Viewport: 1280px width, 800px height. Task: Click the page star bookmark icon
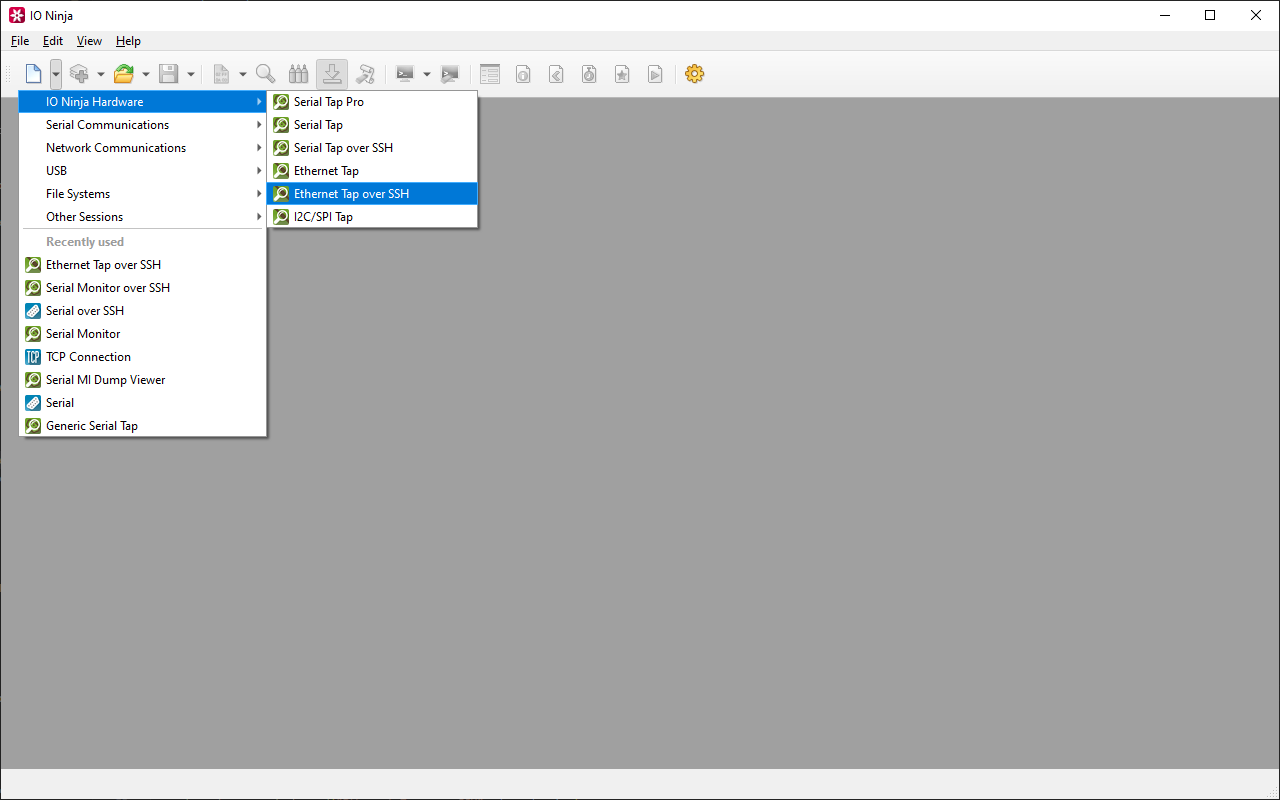coord(622,74)
